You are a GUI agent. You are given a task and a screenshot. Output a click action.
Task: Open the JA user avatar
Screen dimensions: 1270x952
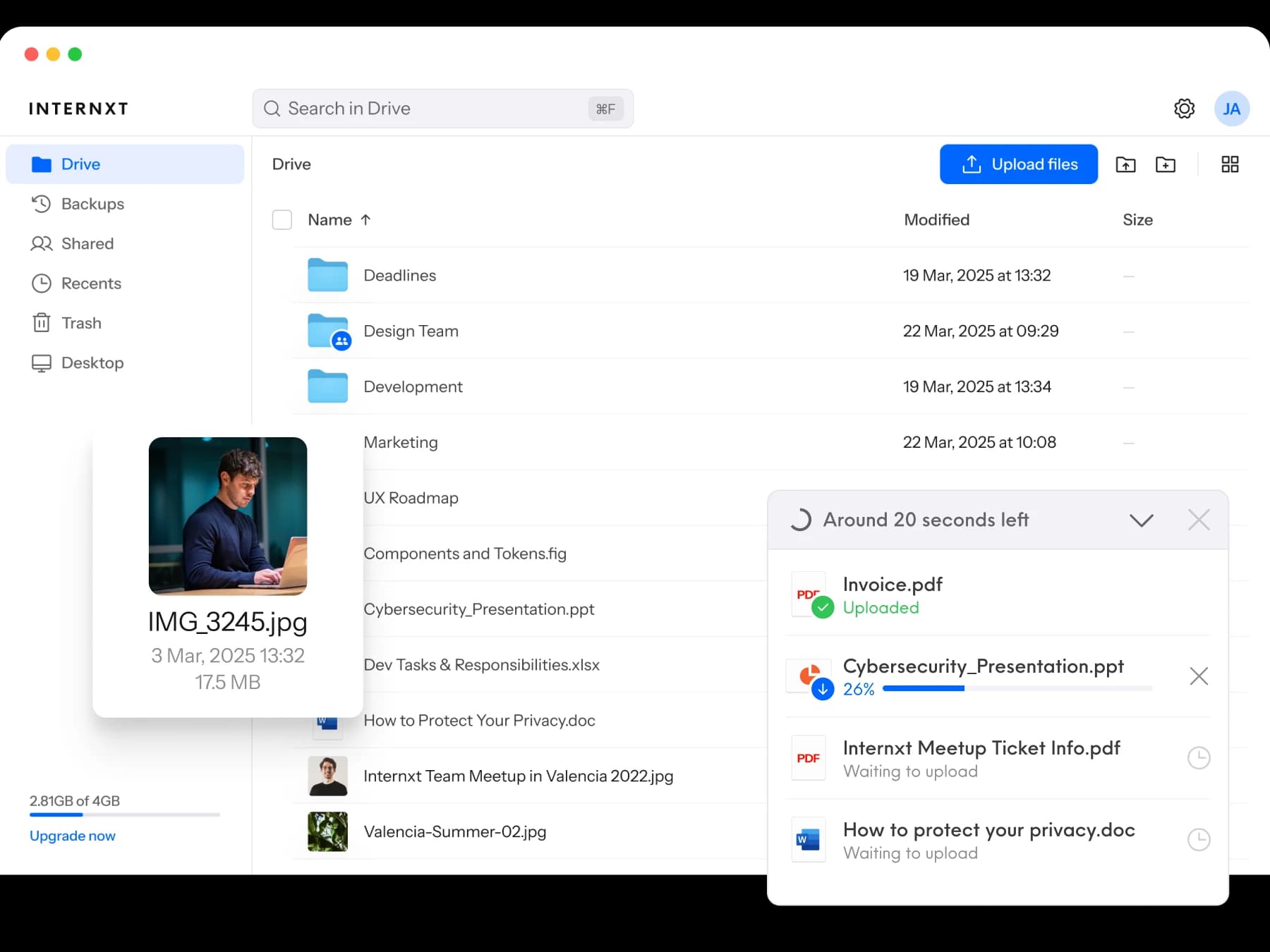tap(1231, 109)
